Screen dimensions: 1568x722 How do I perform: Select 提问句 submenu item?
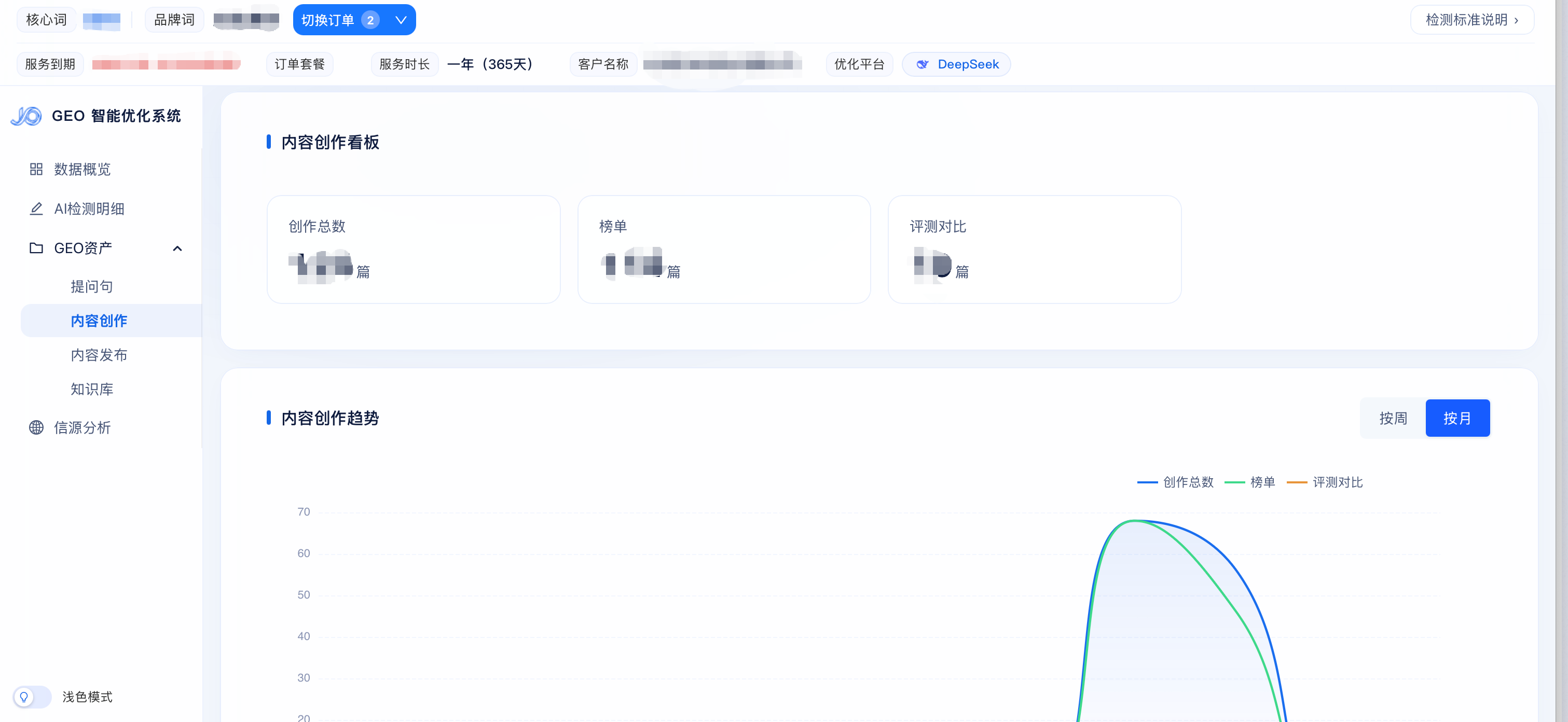click(x=92, y=286)
